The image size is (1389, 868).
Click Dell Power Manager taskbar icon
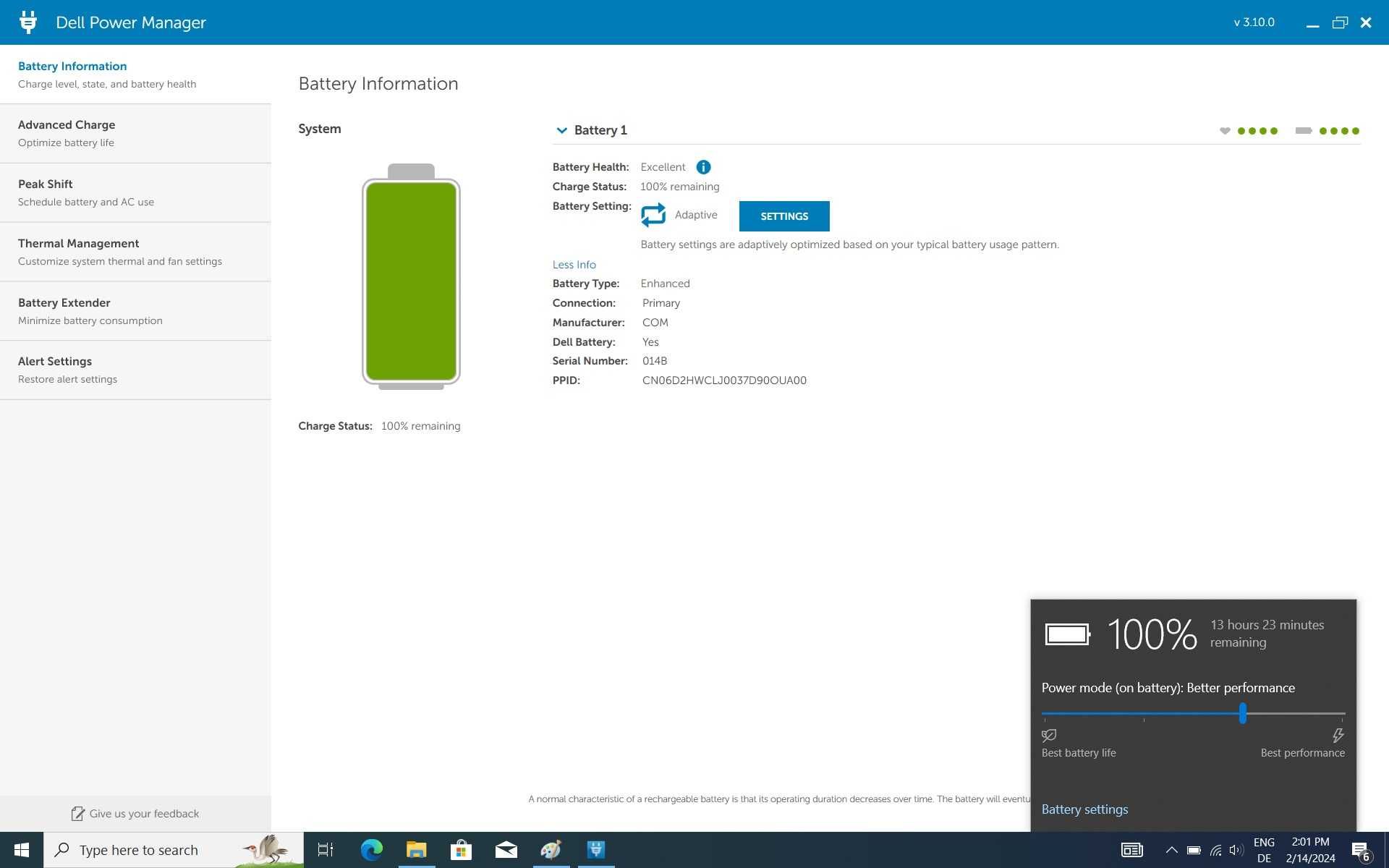pyautogui.click(x=596, y=850)
